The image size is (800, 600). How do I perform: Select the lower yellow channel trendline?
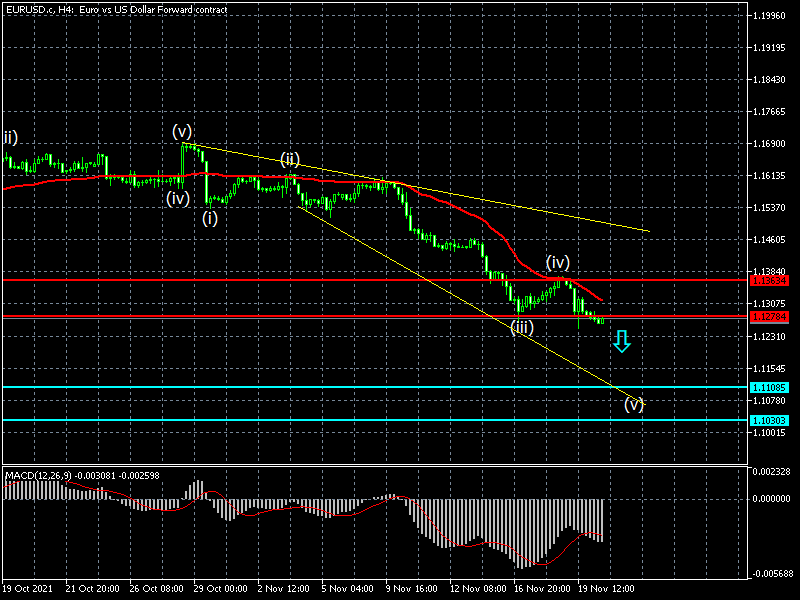point(450,290)
